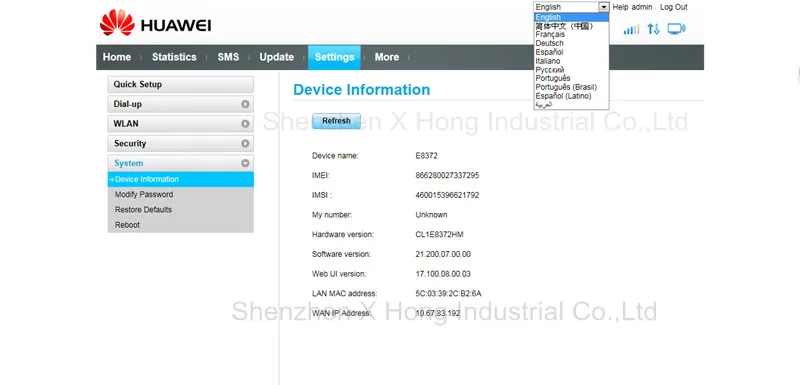Switch to the Update tab
Image resolution: width=800 pixels, height=385 pixels.
(x=277, y=57)
